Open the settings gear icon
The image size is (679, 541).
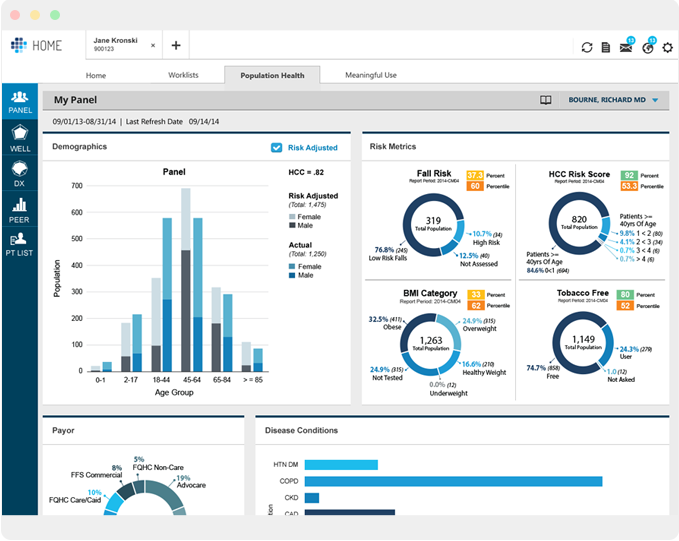click(668, 47)
